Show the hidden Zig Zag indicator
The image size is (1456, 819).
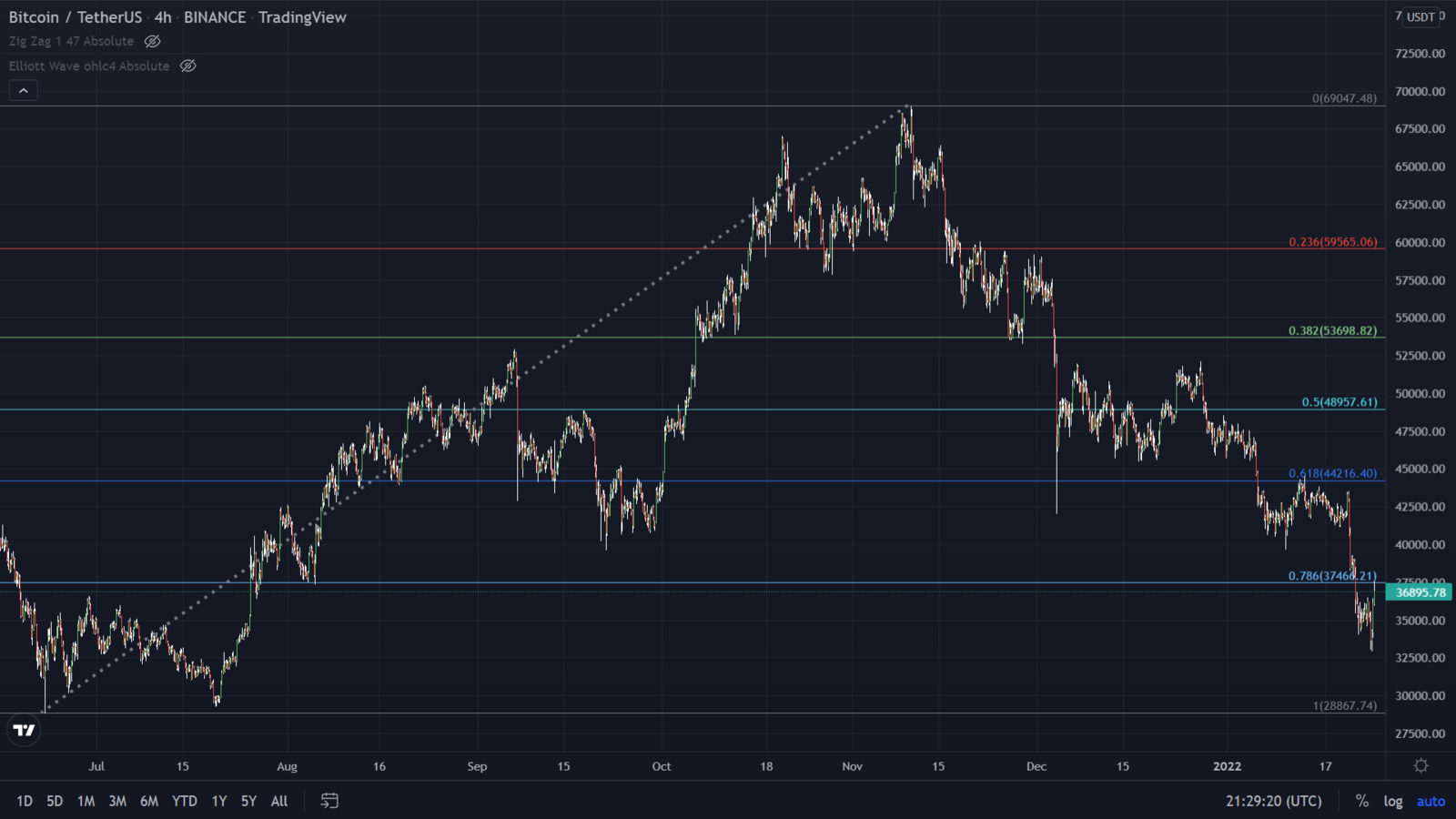pos(153,41)
